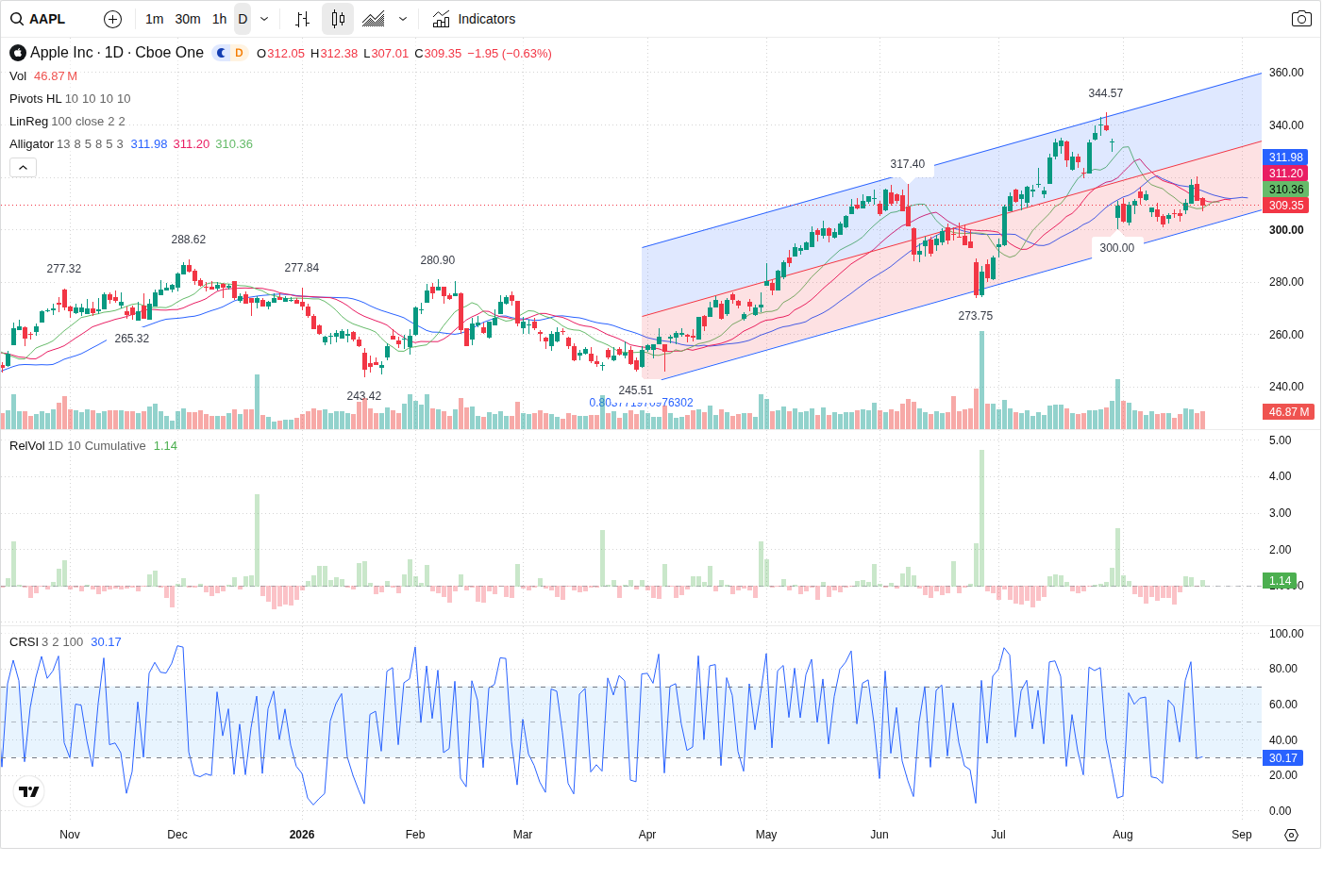Viewport: 1340px width, 896px height.
Task: Click the 317.40 pivot high label
Action: (907, 164)
